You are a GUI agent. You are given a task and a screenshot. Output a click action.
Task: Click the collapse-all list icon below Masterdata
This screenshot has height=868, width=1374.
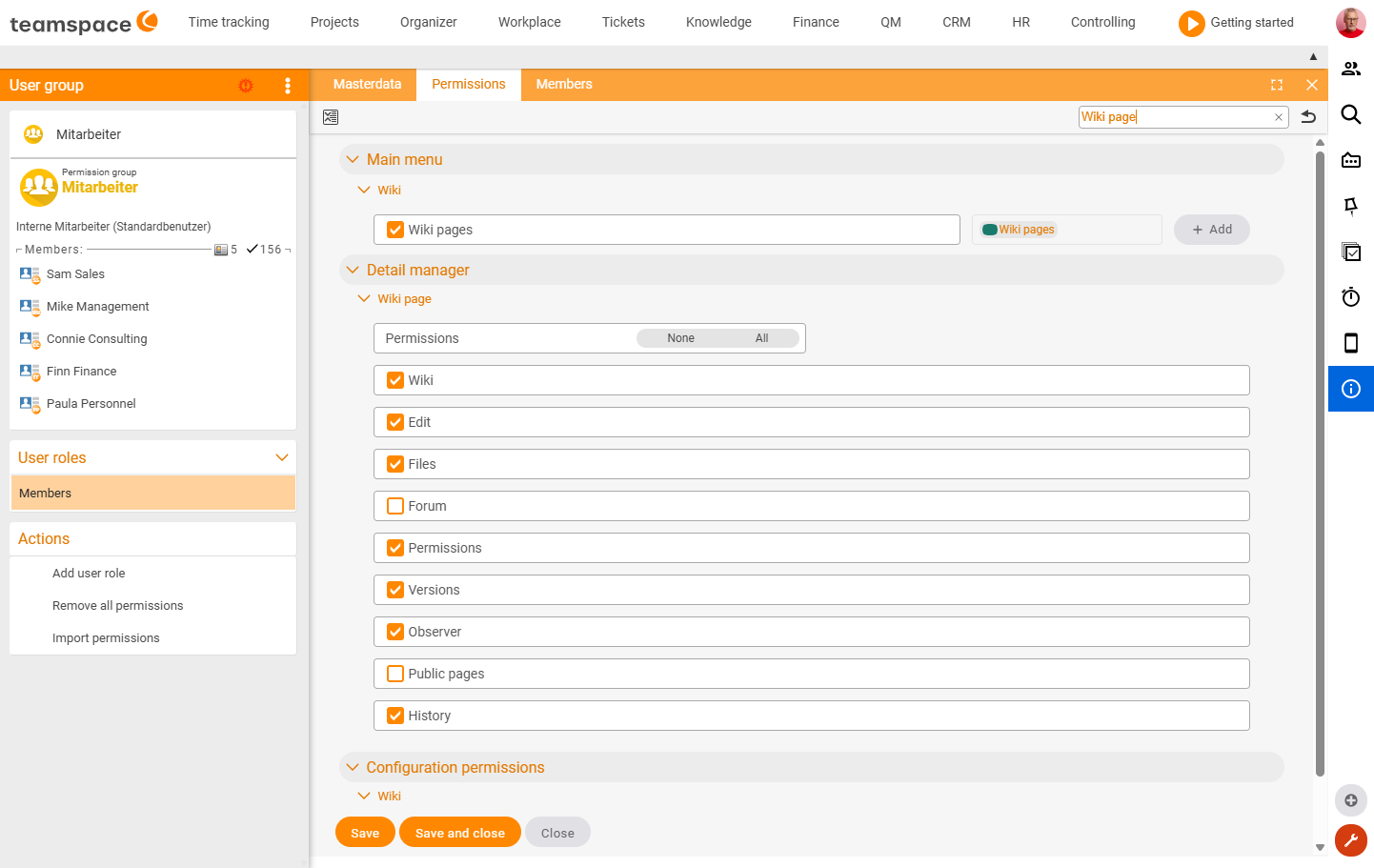click(331, 117)
